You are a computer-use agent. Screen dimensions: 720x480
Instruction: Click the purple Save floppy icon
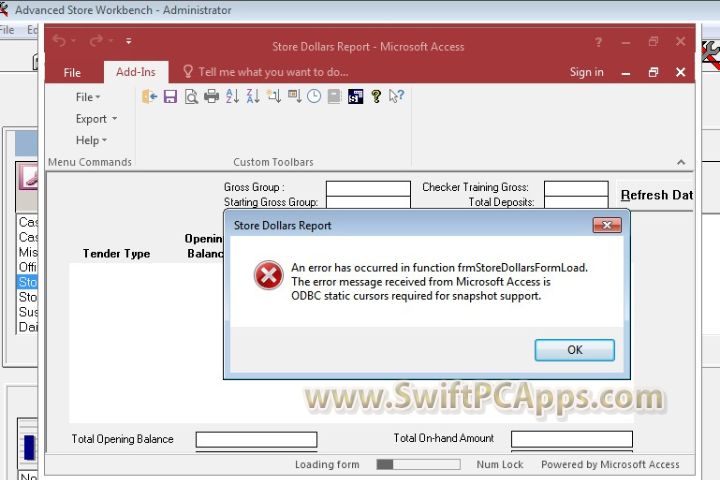click(170, 96)
